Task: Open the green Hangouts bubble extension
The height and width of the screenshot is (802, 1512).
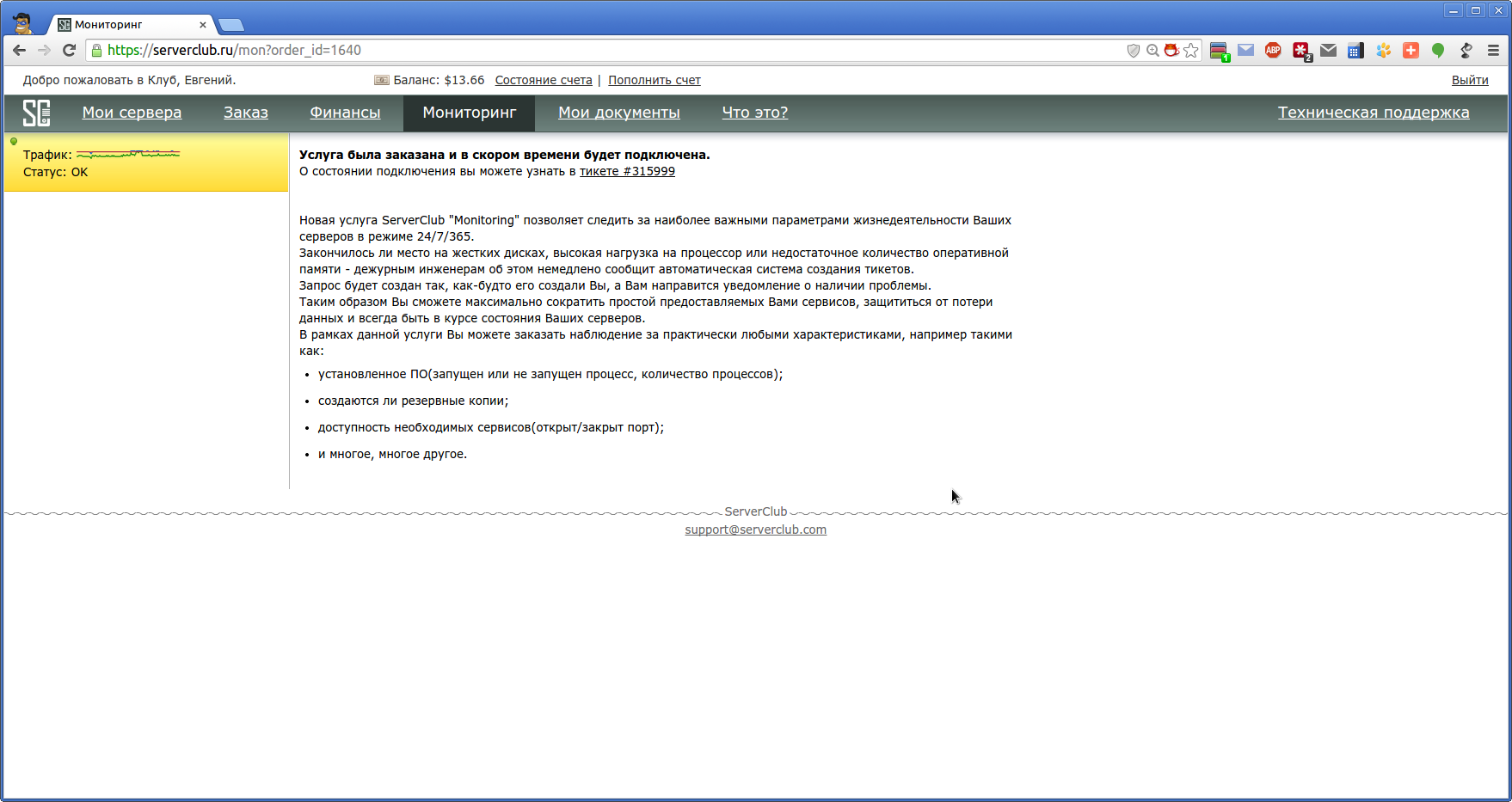Action: (1438, 51)
